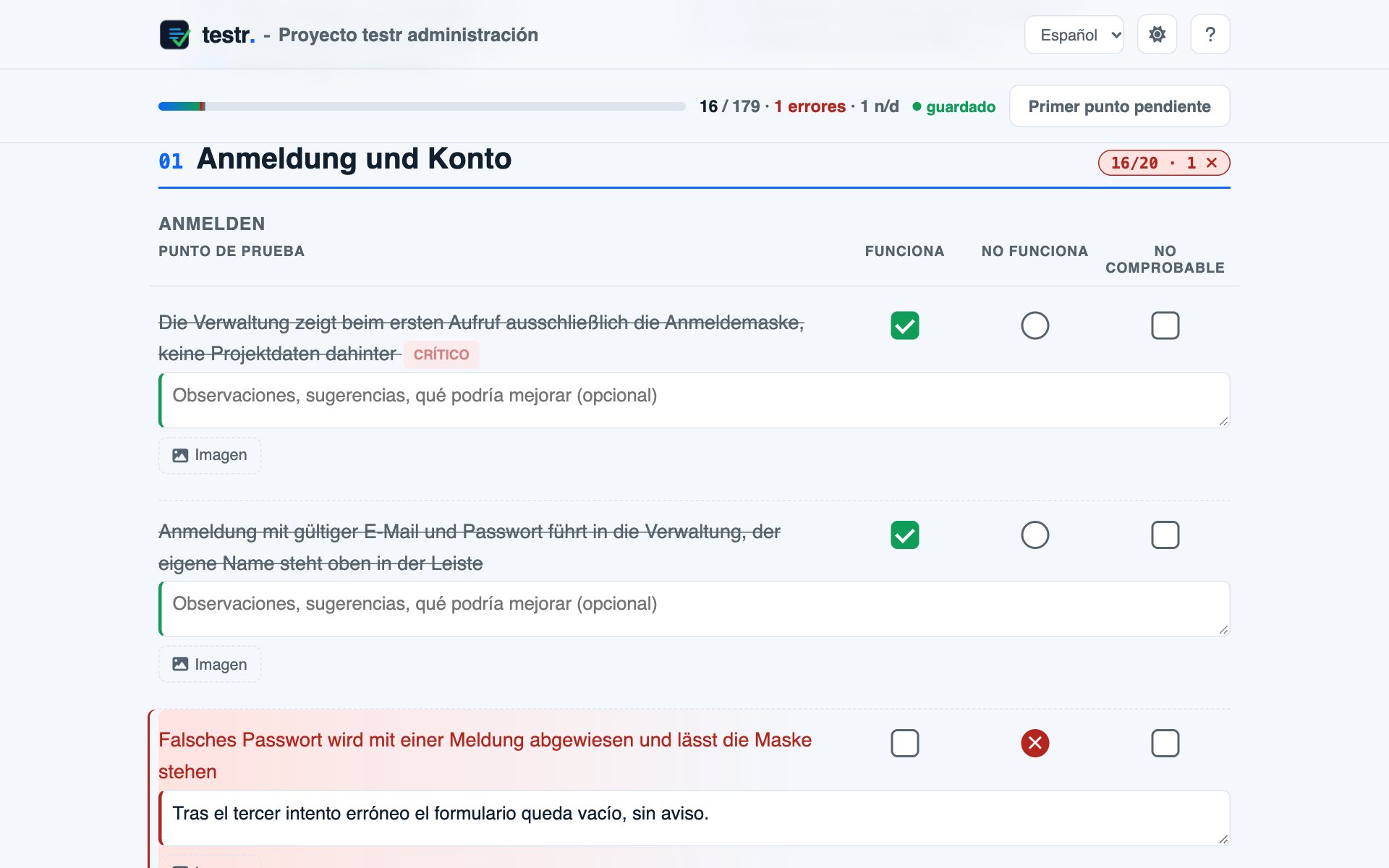Click the observations field under Anmeldemaske test
This screenshot has width=1389, height=868.
[694, 400]
